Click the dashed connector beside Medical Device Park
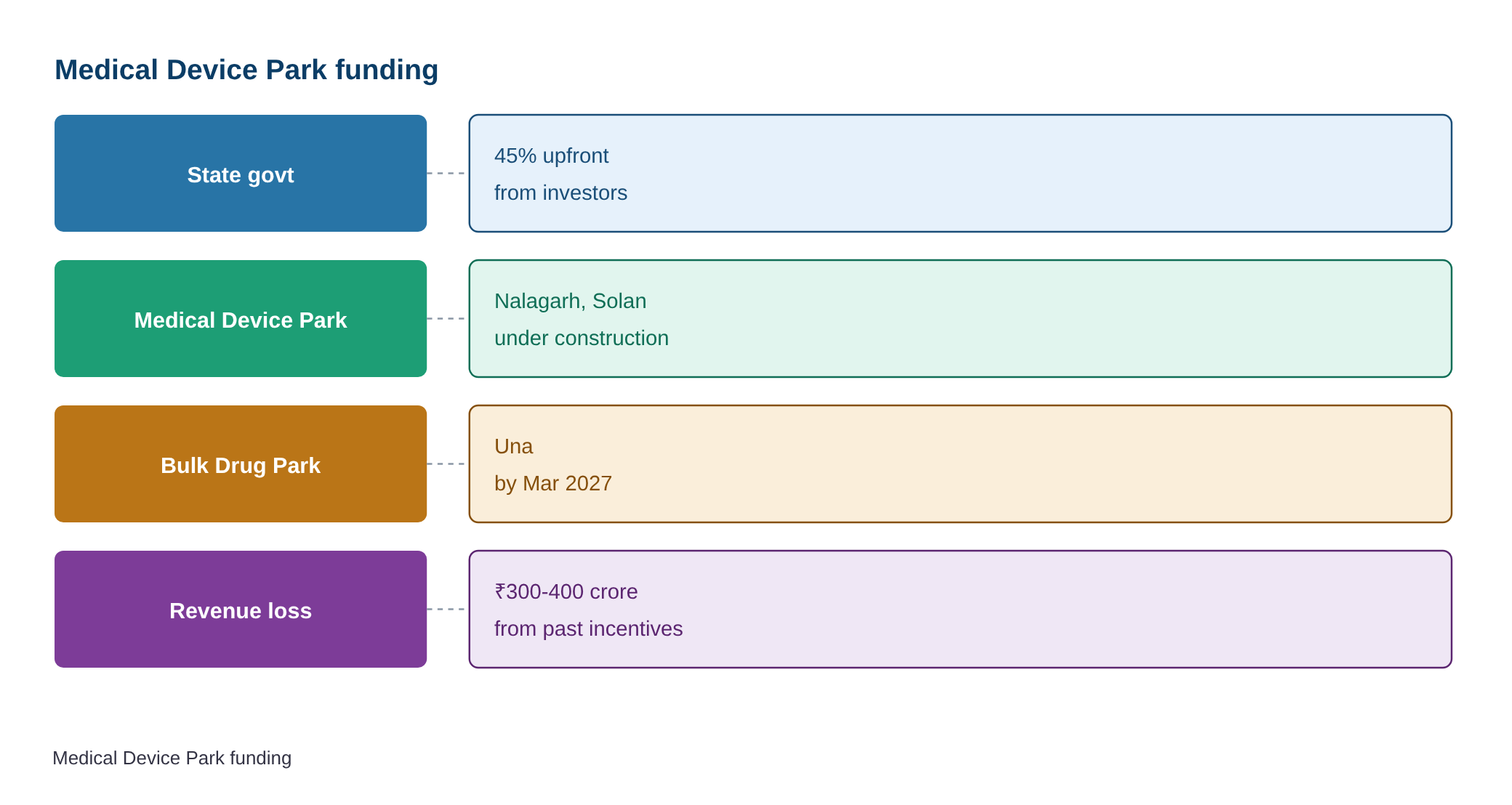Viewport: 1512px width, 805px height. (447, 318)
